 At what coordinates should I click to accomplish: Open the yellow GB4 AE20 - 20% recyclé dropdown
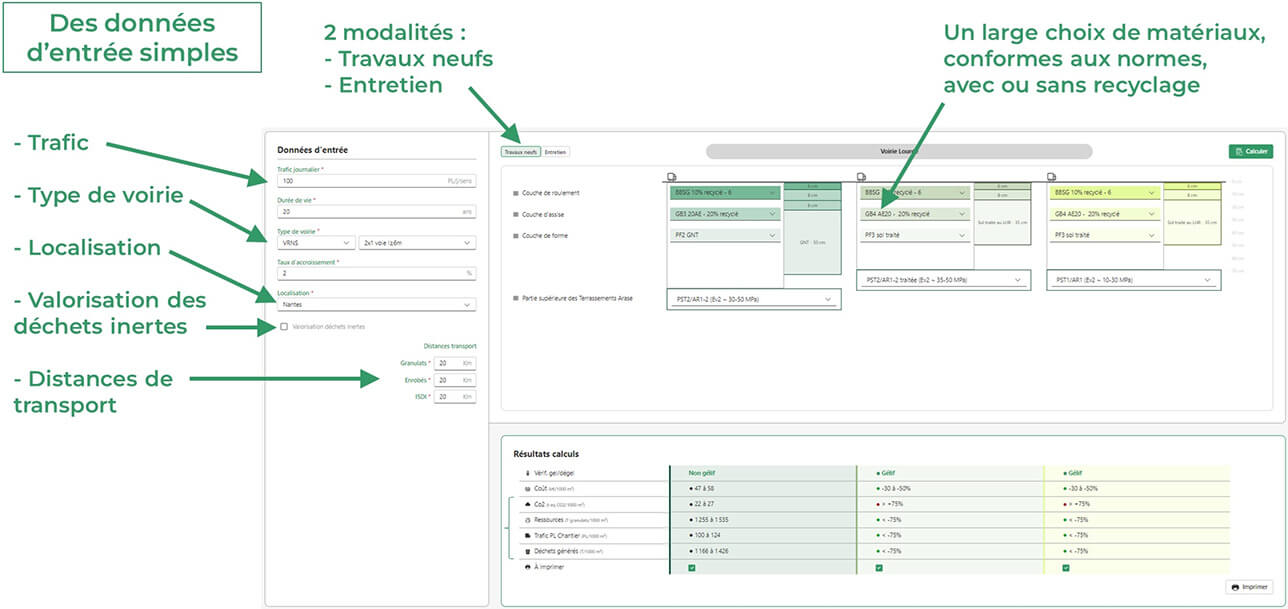[x=1105, y=214]
